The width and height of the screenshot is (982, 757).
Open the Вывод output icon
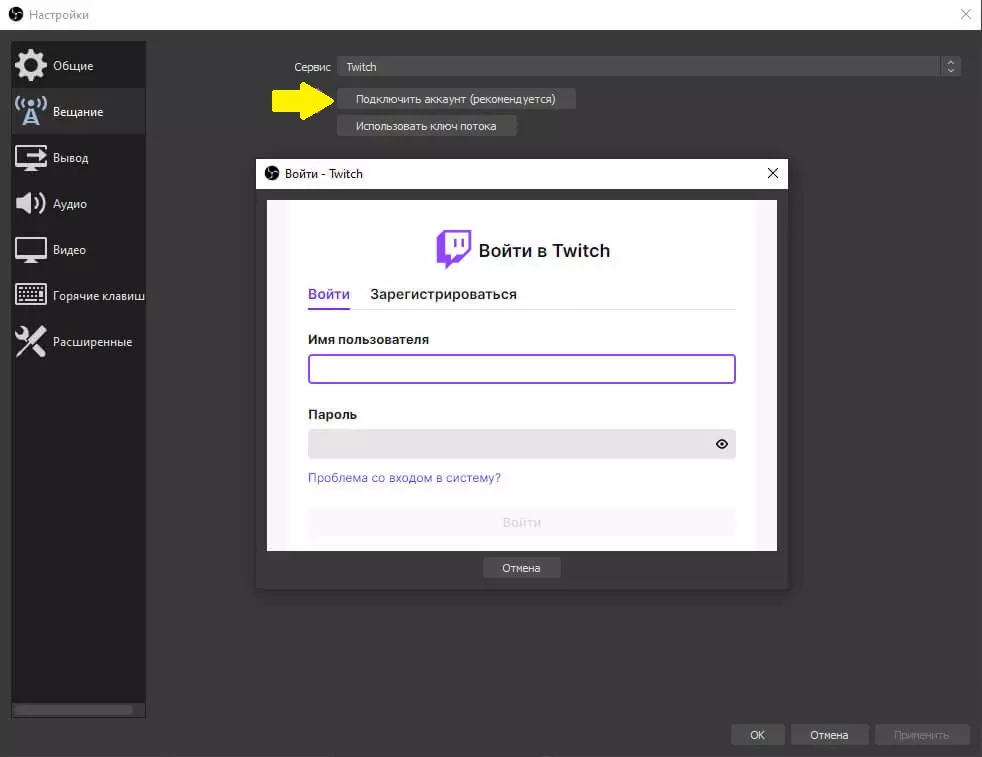click(x=31, y=158)
